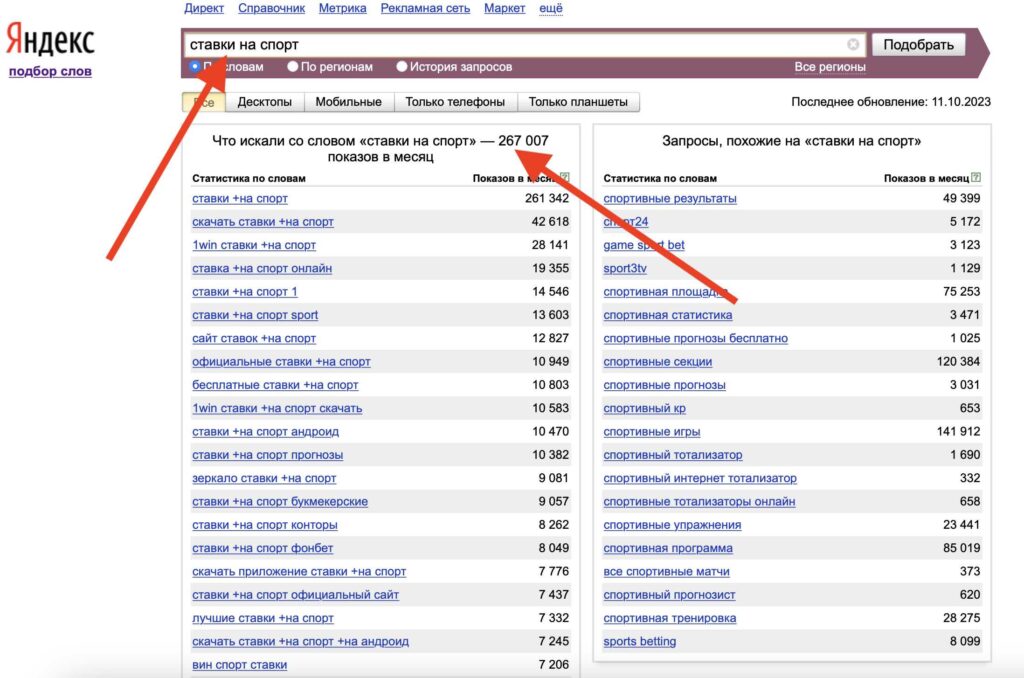The height and width of the screenshot is (678, 1024).
Task: Open the спортивный тотализатор similar query
Action: point(673,455)
